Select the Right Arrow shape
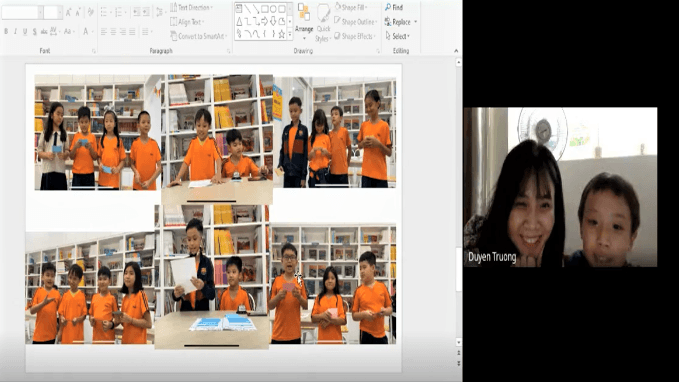 coord(265,21)
